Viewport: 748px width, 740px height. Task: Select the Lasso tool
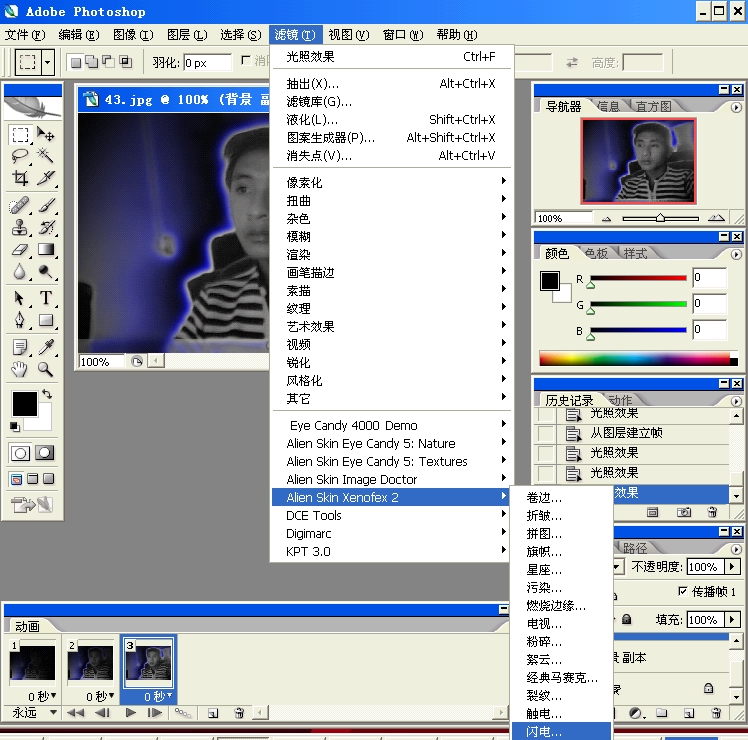tap(20, 156)
